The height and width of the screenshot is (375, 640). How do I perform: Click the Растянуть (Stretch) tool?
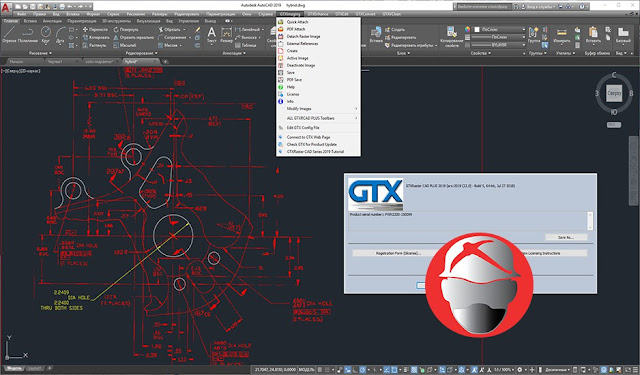94,45
